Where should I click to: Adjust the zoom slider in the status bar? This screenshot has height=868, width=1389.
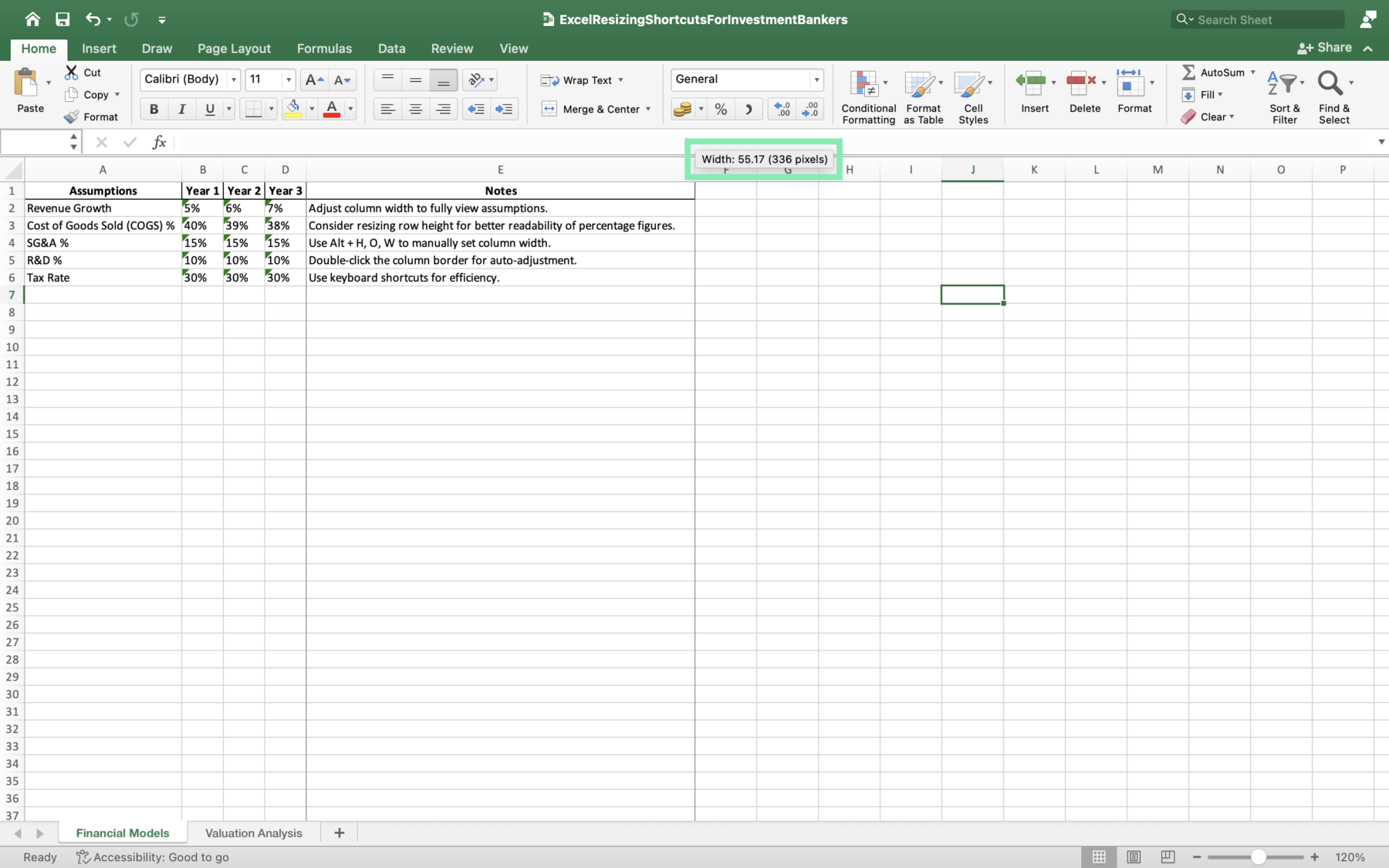(x=1258, y=856)
